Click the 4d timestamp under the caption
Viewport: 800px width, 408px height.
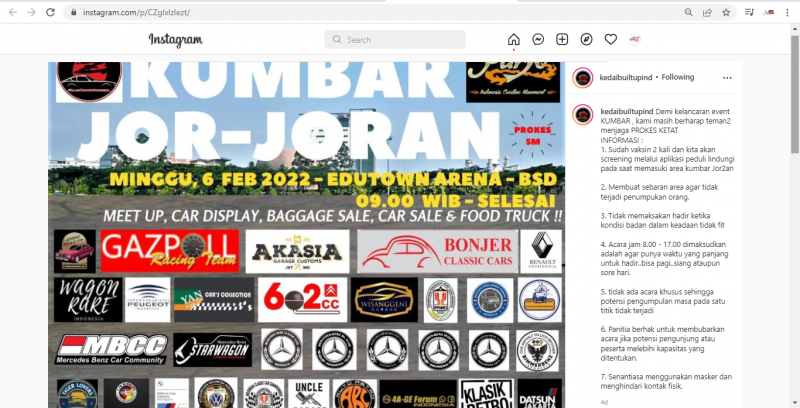coord(604,402)
